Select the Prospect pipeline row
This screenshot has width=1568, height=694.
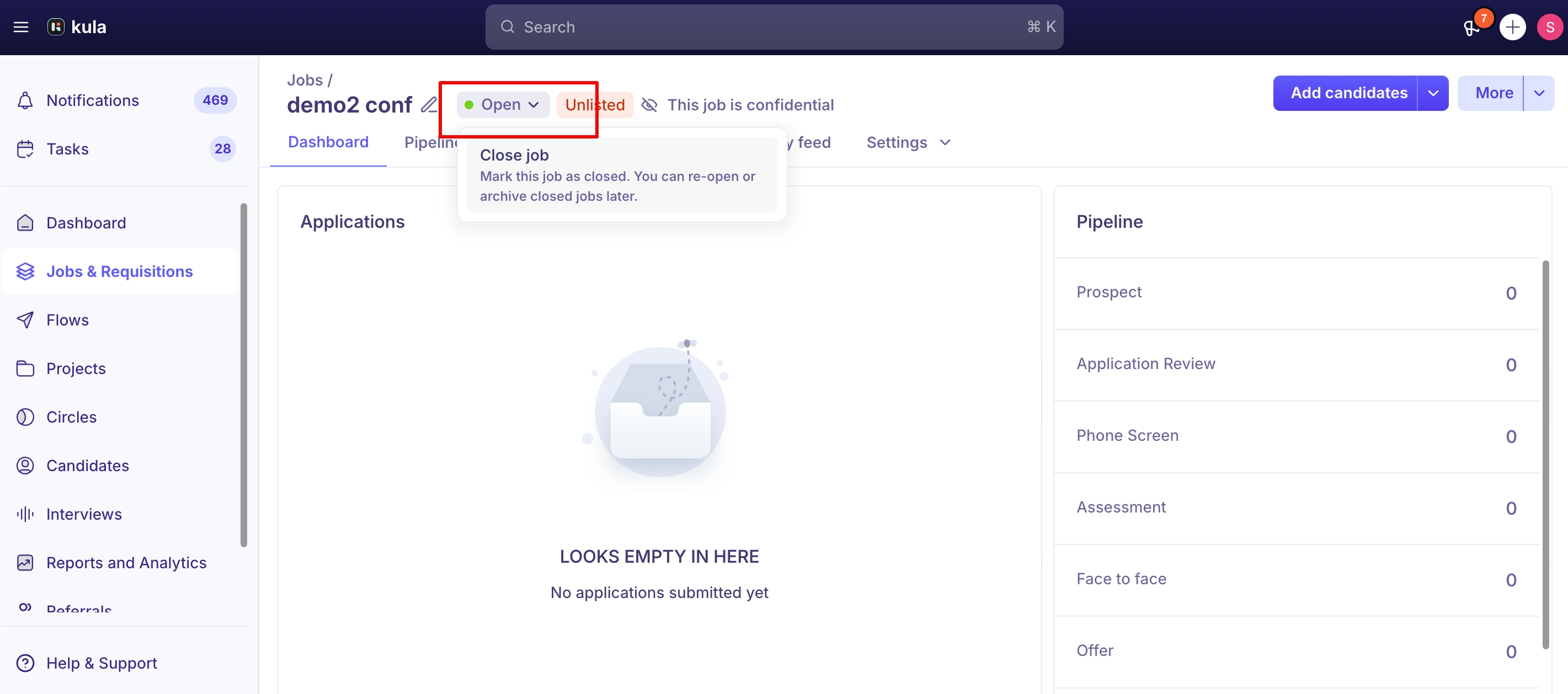pos(1296,293)
